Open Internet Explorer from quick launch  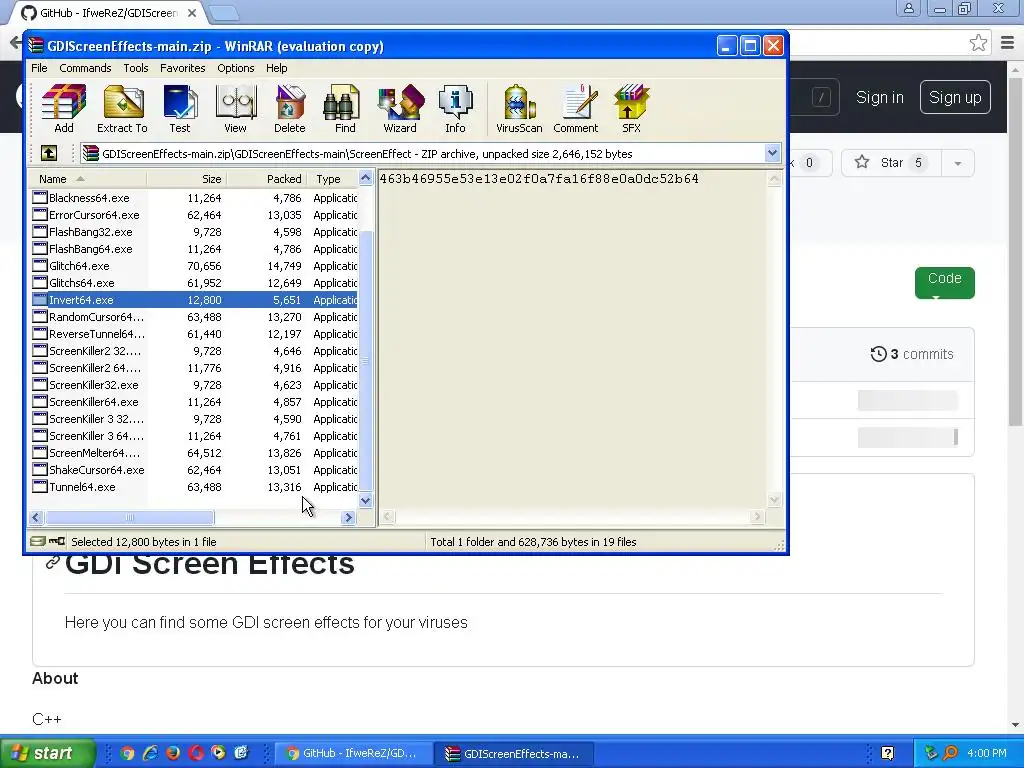tap(150, 753)
